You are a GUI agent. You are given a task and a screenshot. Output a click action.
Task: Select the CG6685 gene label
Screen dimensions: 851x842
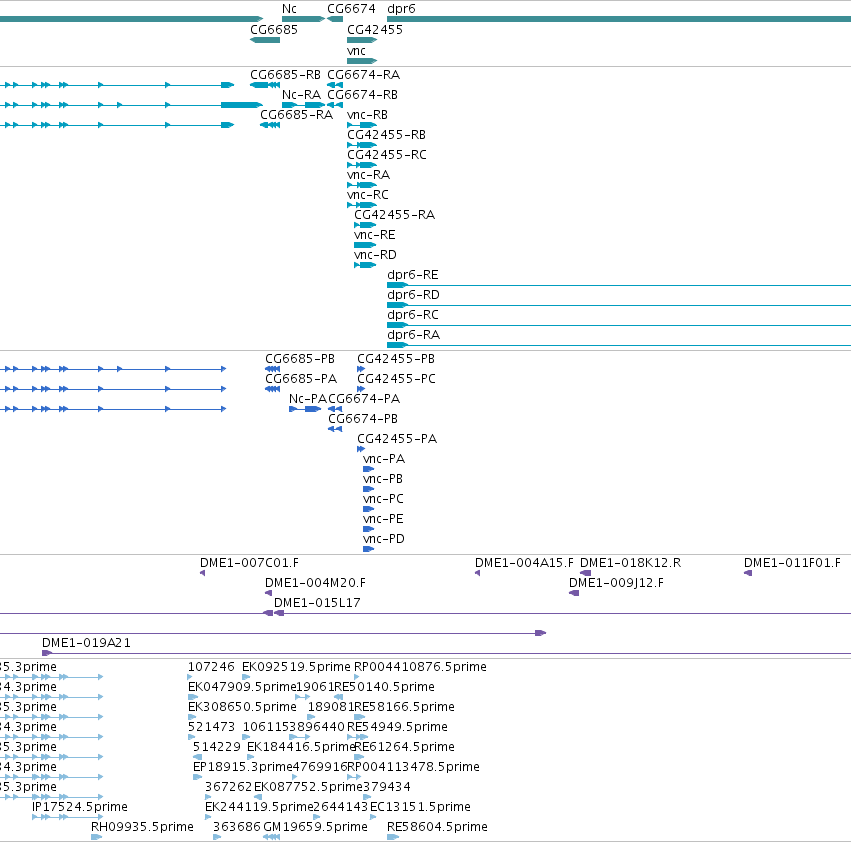click(274, 29)
